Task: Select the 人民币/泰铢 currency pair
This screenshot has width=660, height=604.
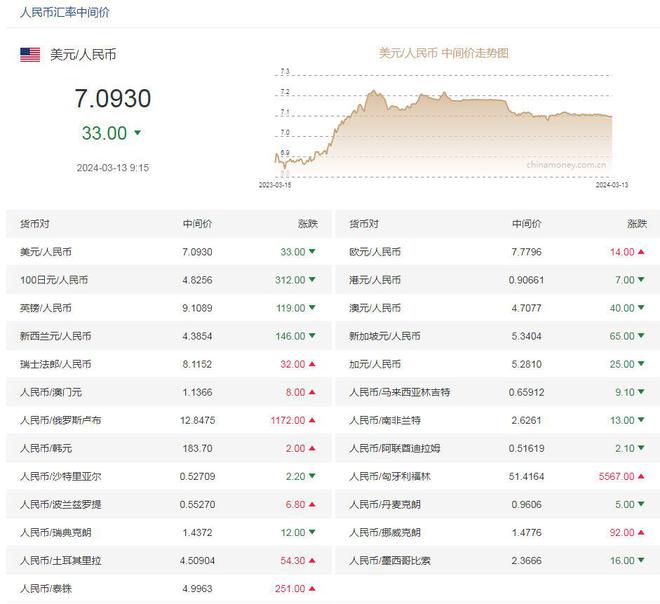Action: (x=46, y=588)
